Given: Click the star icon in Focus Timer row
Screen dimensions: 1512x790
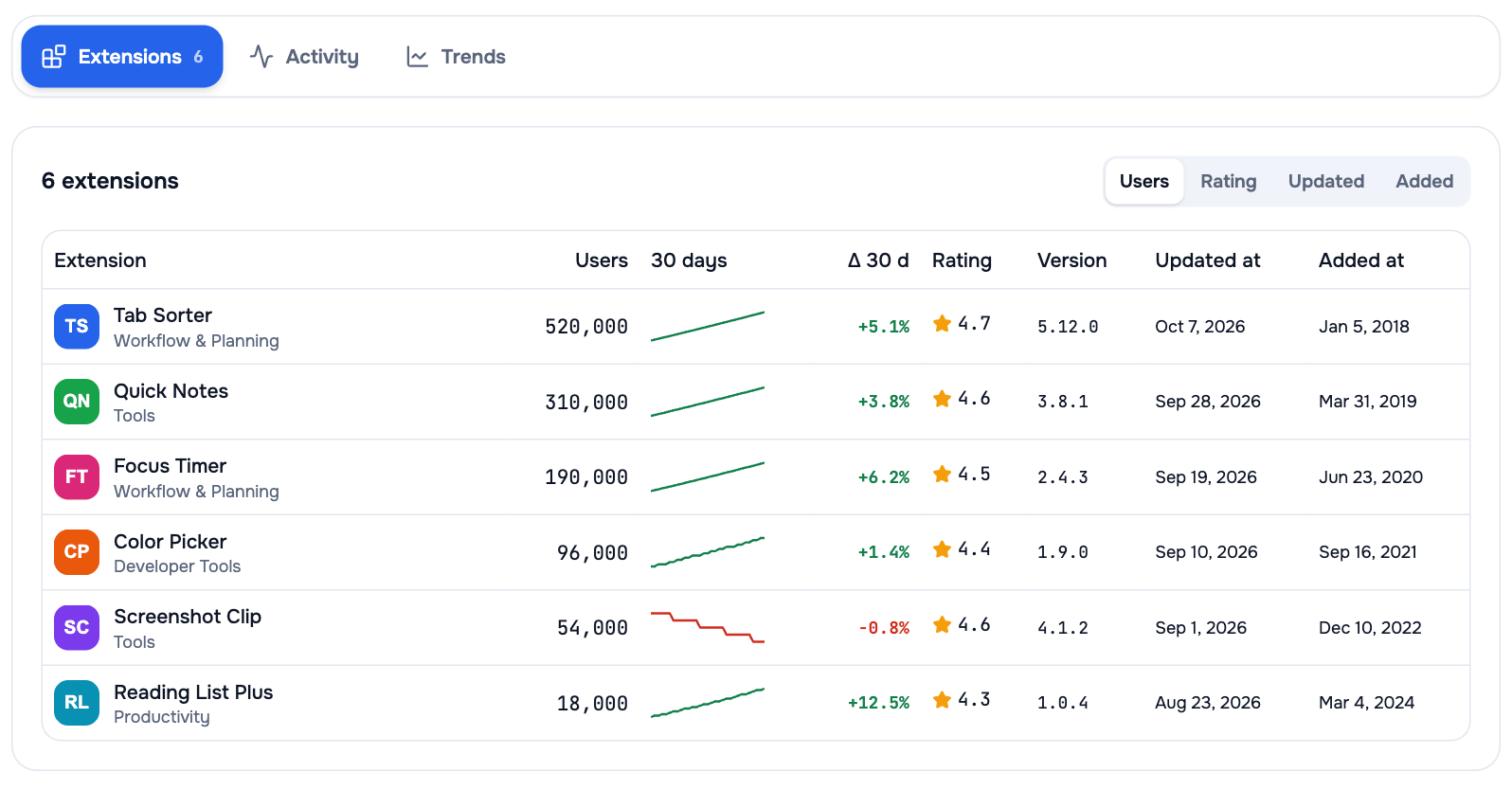Looking at the screenshot, I should point(942,474).
